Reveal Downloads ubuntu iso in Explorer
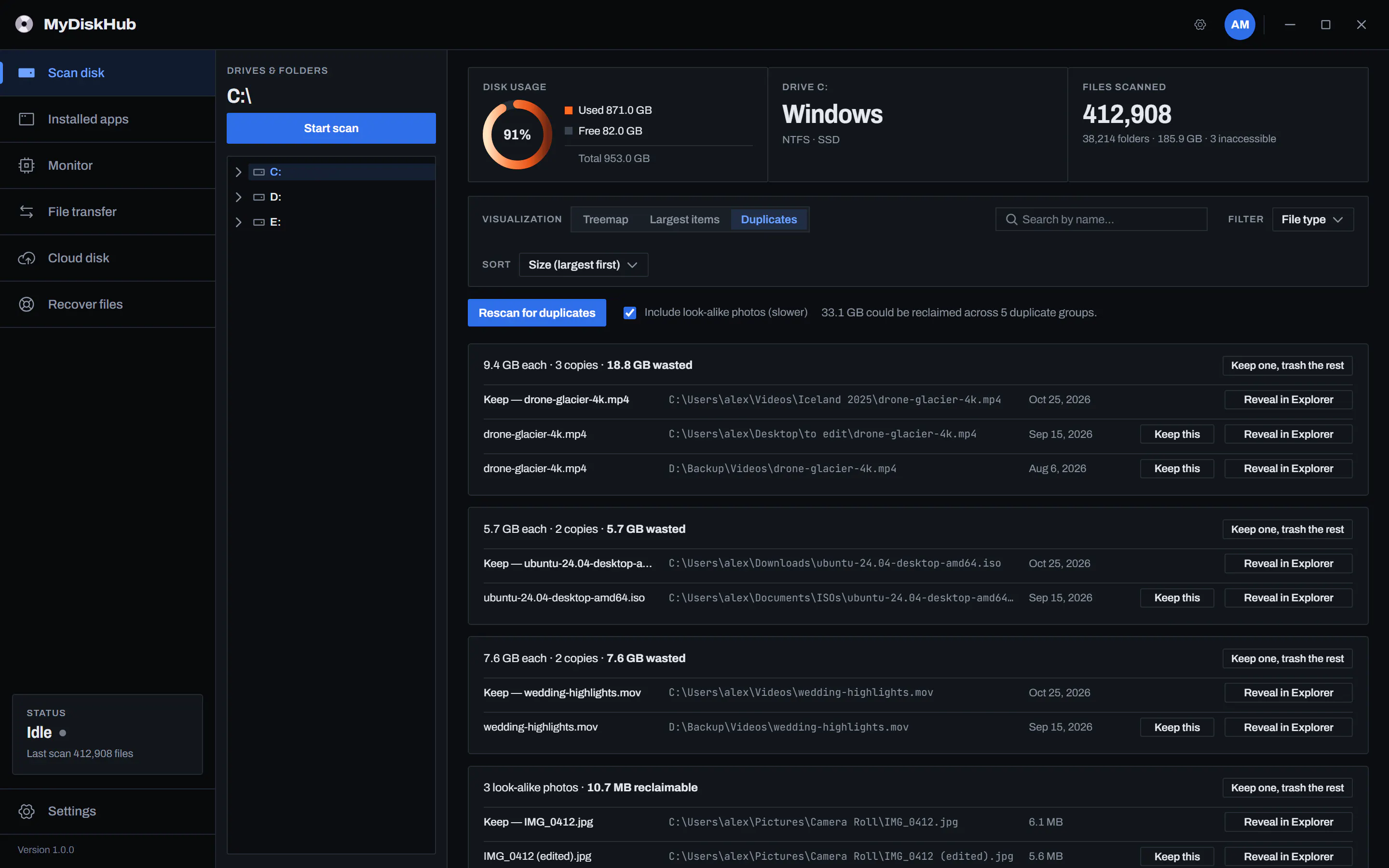 coord(1288,564)
